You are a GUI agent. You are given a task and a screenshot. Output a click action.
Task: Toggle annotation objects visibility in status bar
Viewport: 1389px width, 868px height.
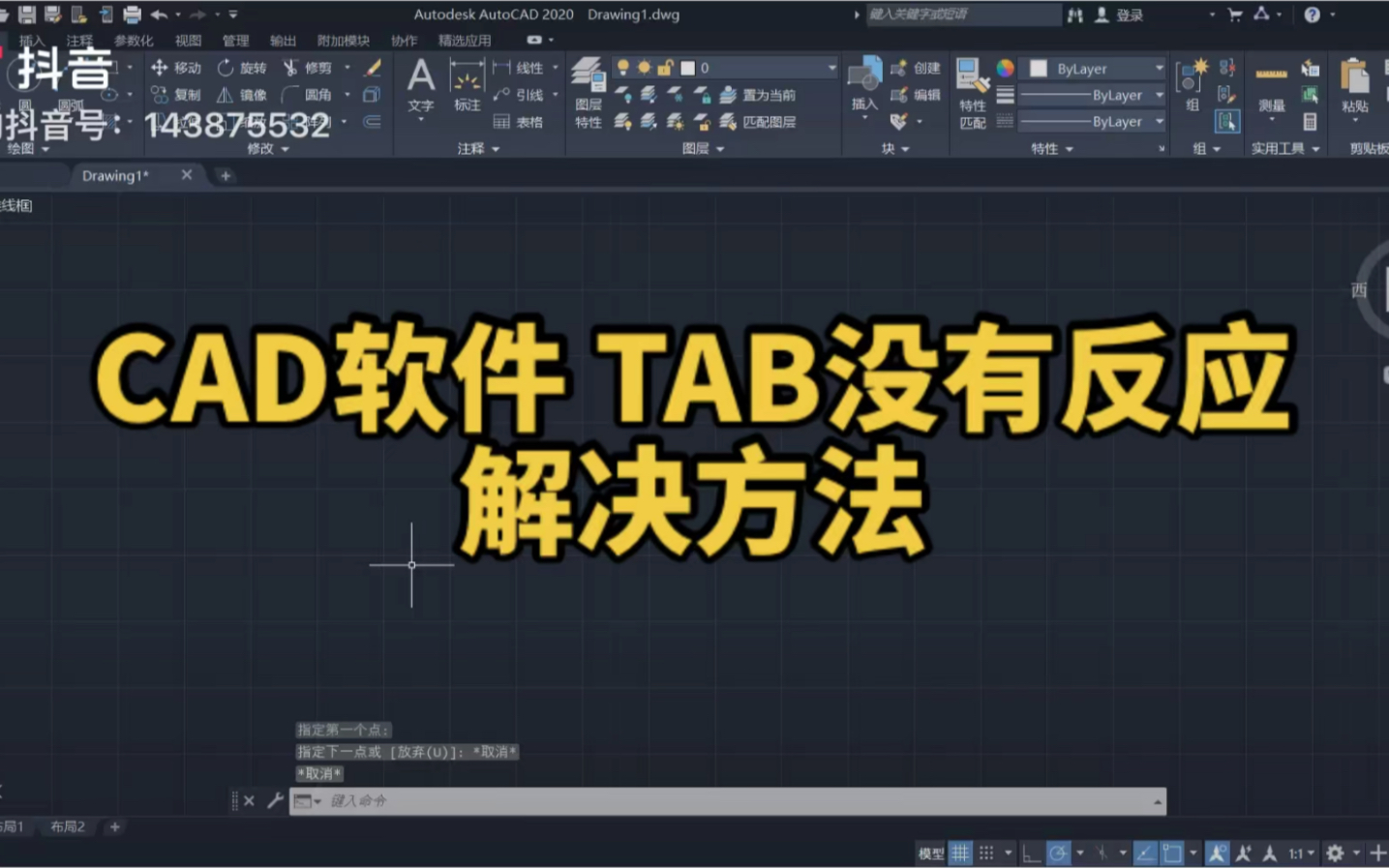click(x=1218, y=853)
